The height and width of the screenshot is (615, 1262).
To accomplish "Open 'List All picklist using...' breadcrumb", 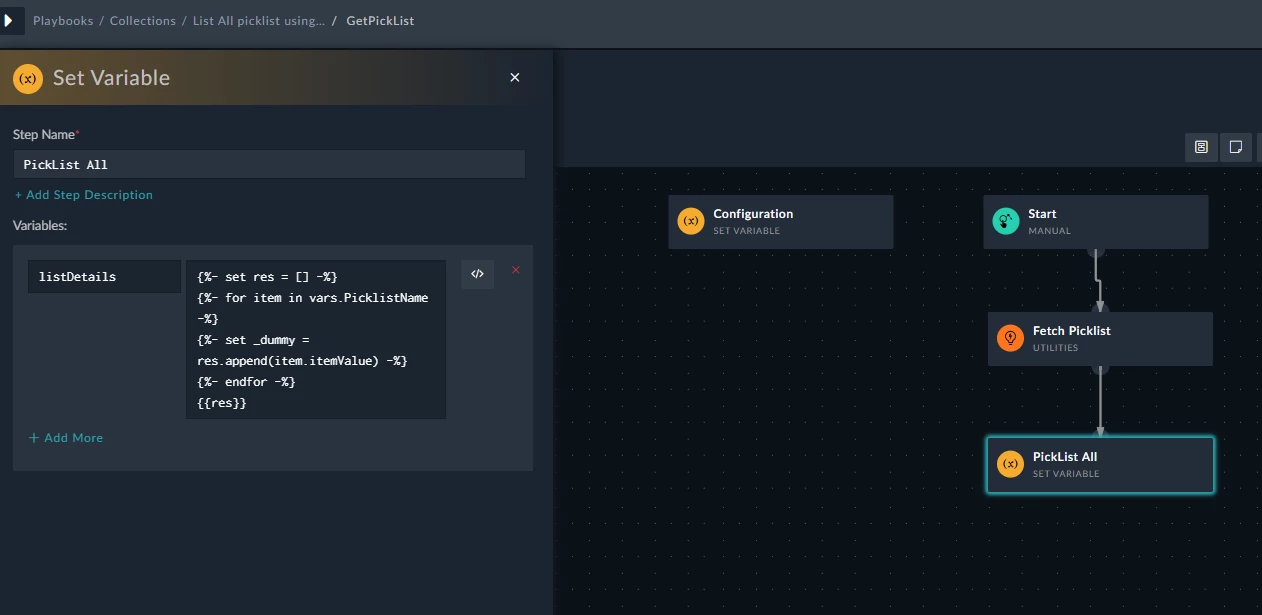I will tap(258, 21).
